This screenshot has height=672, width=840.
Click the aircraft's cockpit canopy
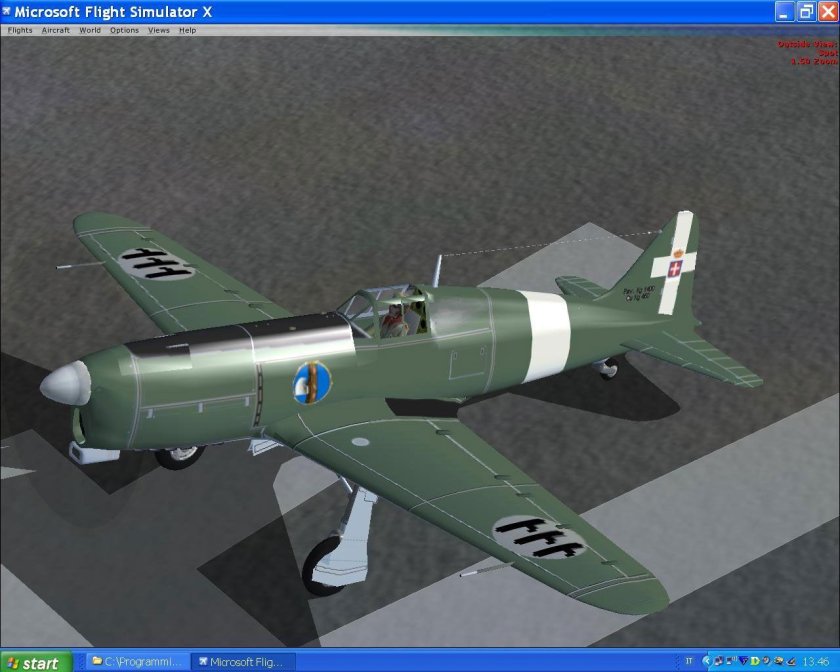point(385,310)
